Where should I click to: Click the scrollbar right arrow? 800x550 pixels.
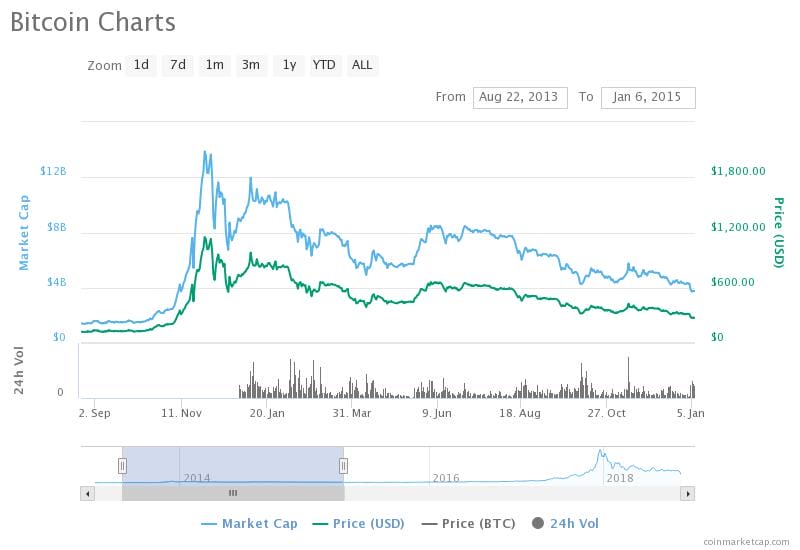point(688,493)
